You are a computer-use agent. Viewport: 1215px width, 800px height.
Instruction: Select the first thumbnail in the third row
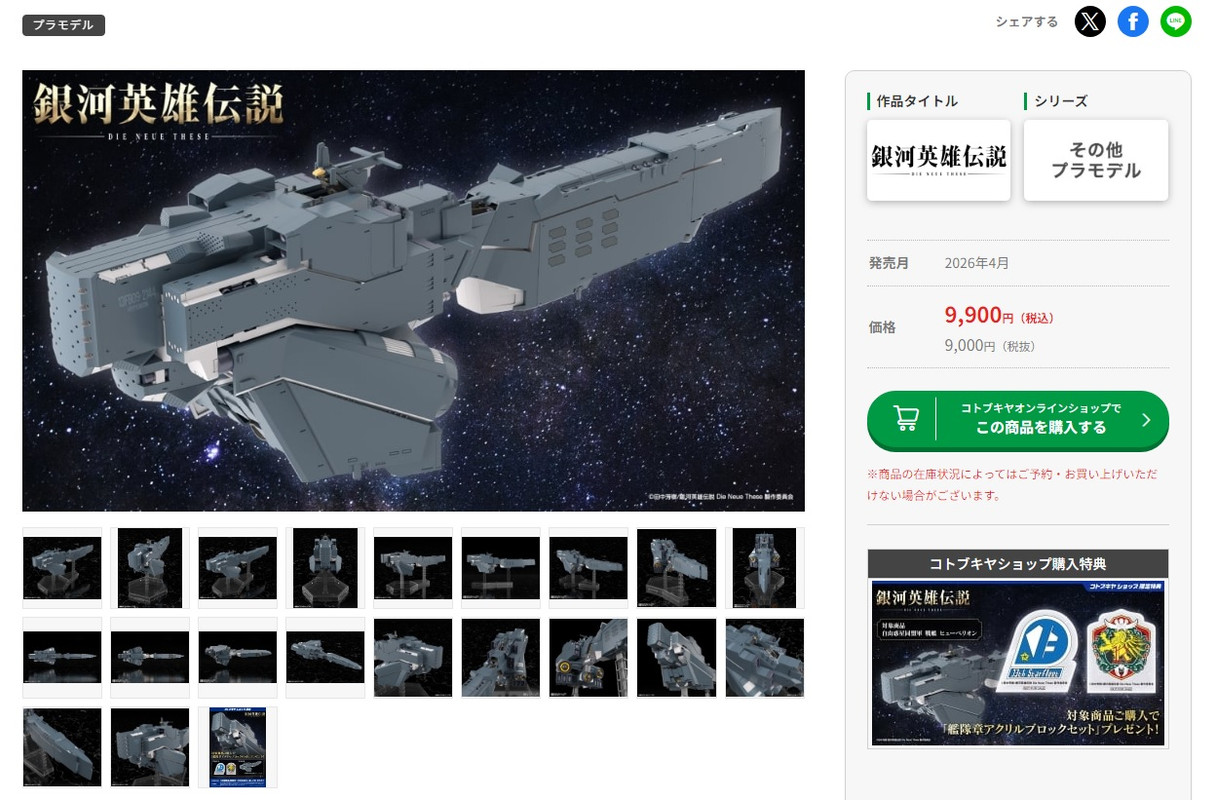coord(62,747)
